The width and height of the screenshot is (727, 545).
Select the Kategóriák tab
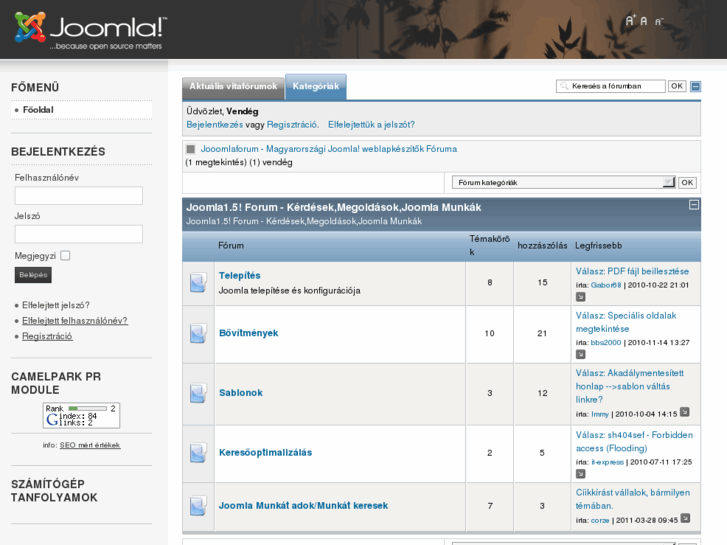click(316, 87)
